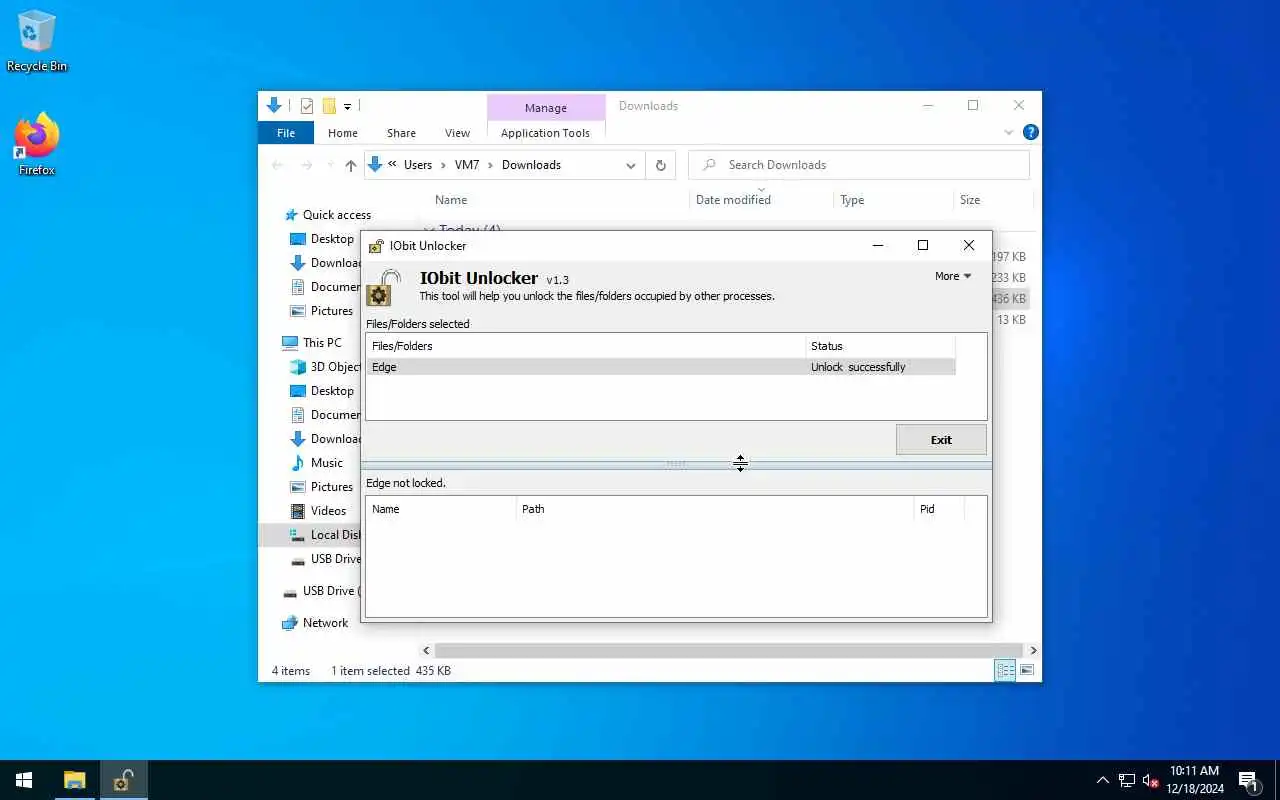Open File Explorer from the taskbar

(74, 780)
